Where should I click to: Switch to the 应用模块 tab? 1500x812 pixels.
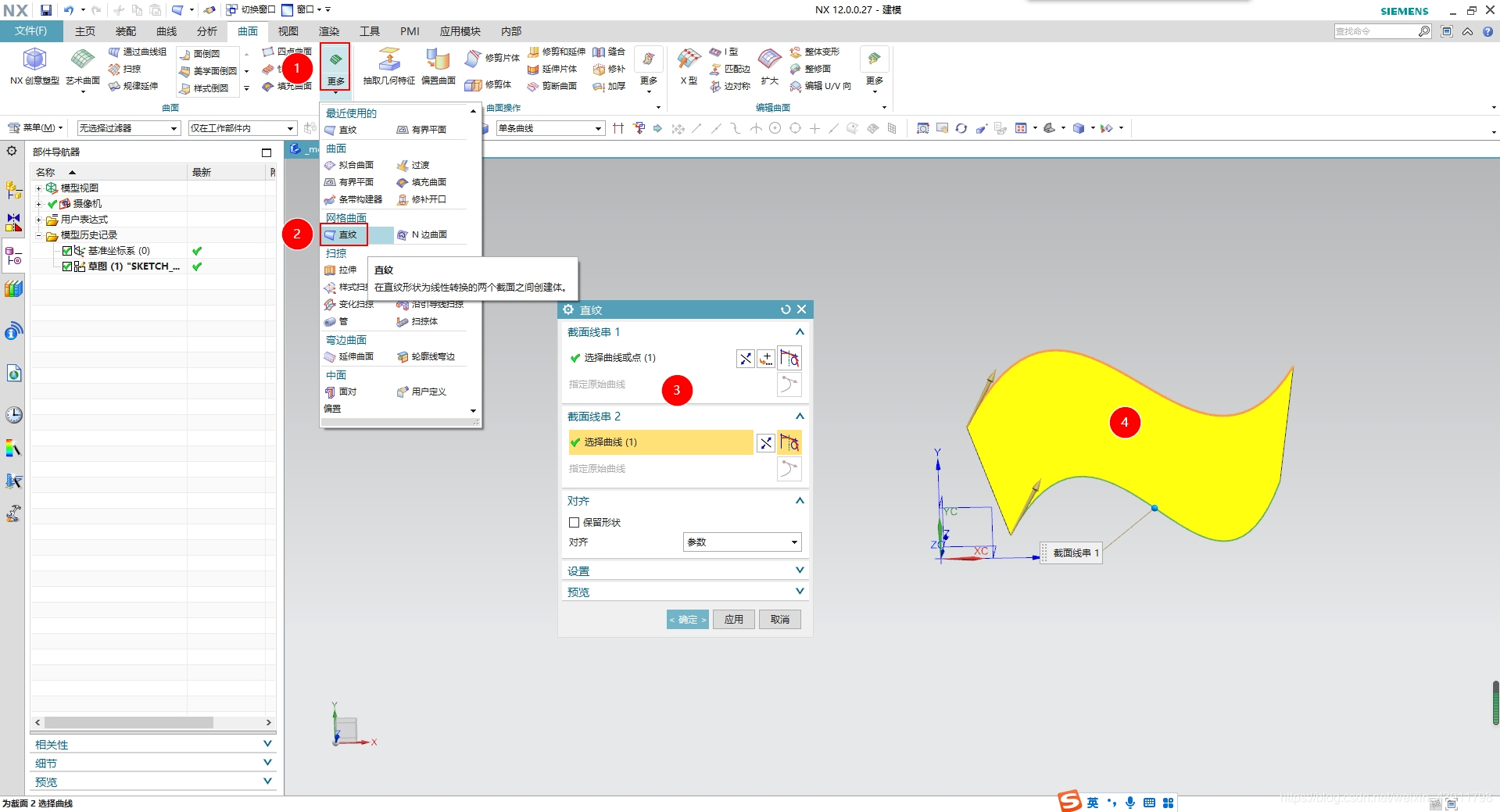pos(460,31)
